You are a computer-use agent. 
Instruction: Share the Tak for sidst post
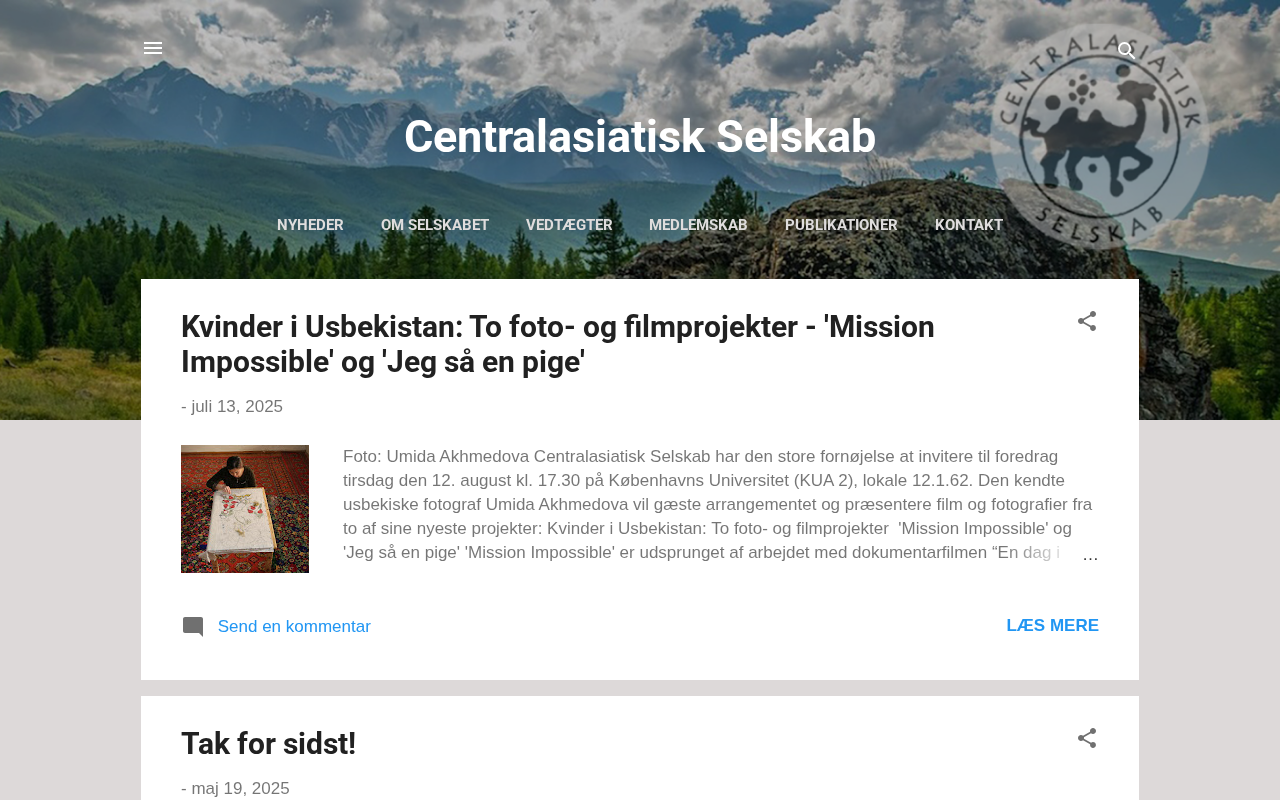tap(1087, 739)
